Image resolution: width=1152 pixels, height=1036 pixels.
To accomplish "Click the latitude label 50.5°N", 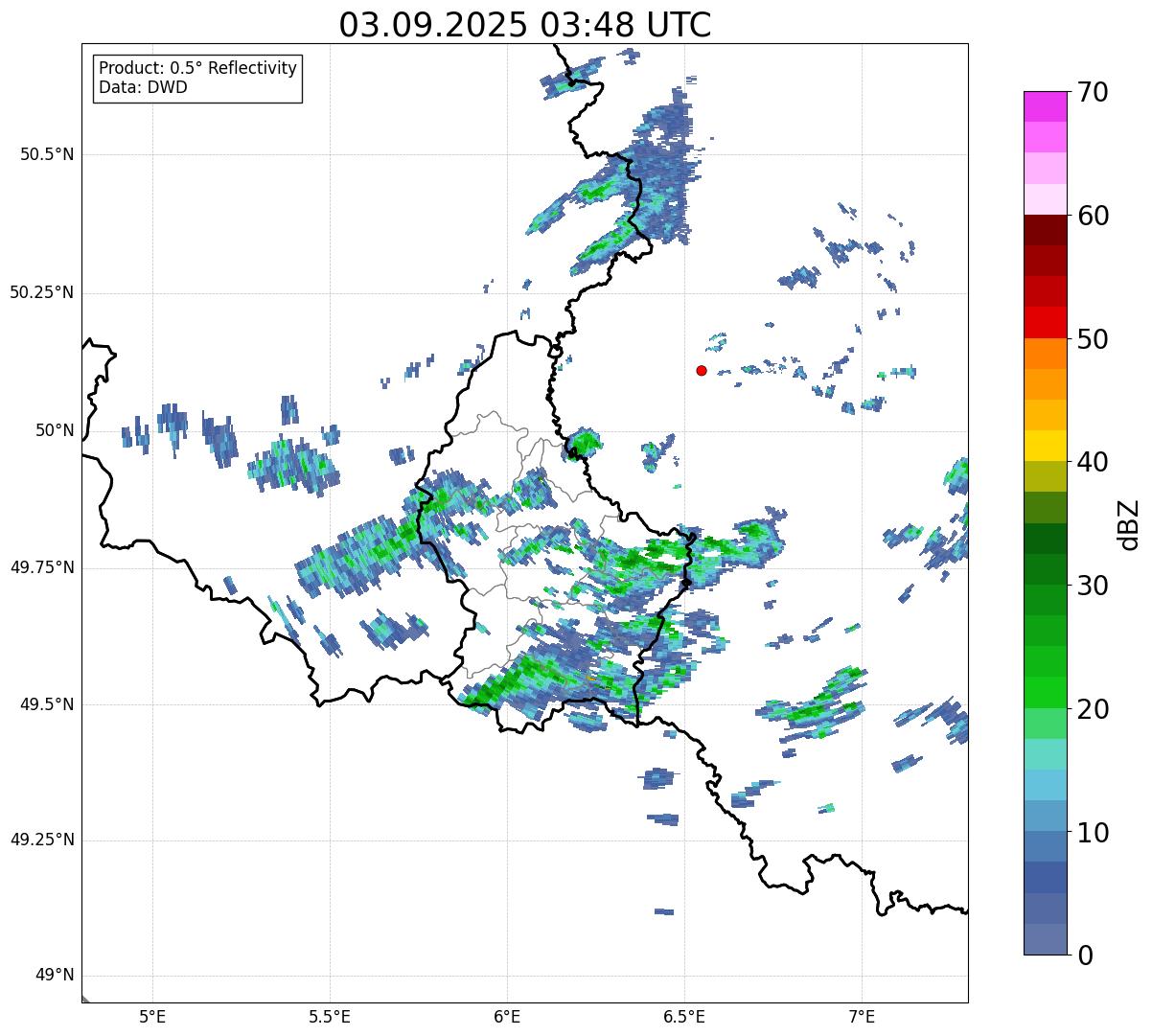I will pyautogui.click(x=47, y=155).
